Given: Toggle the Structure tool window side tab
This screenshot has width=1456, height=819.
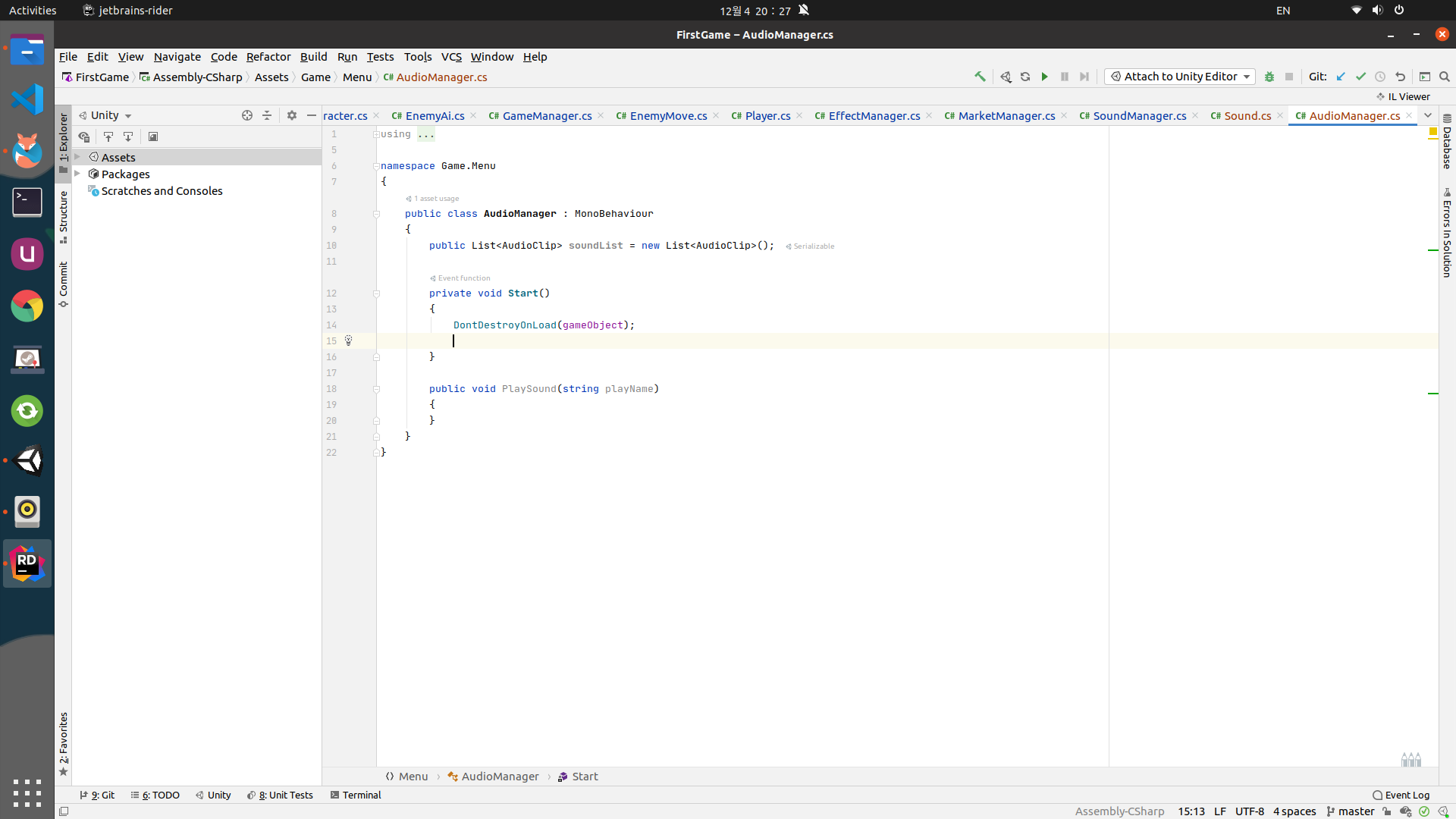Looking at the screenshot, I should [x=64, y=216].
